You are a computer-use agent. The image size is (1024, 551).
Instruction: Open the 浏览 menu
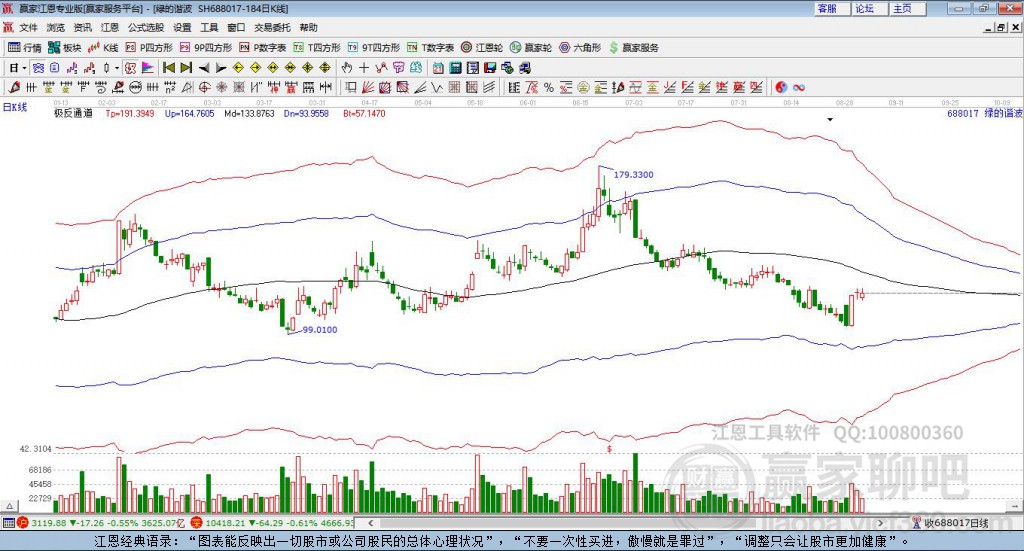pos(56,27)
